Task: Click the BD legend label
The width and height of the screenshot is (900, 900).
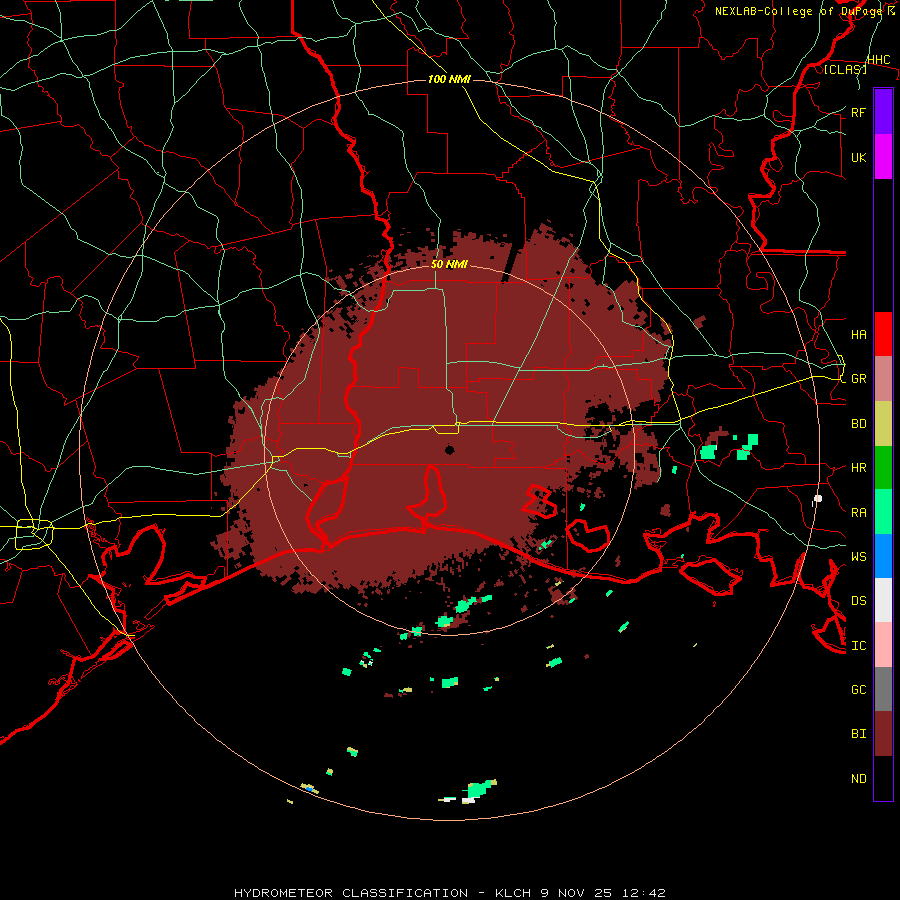Action: pyautogui.click(x=859, y=424)
